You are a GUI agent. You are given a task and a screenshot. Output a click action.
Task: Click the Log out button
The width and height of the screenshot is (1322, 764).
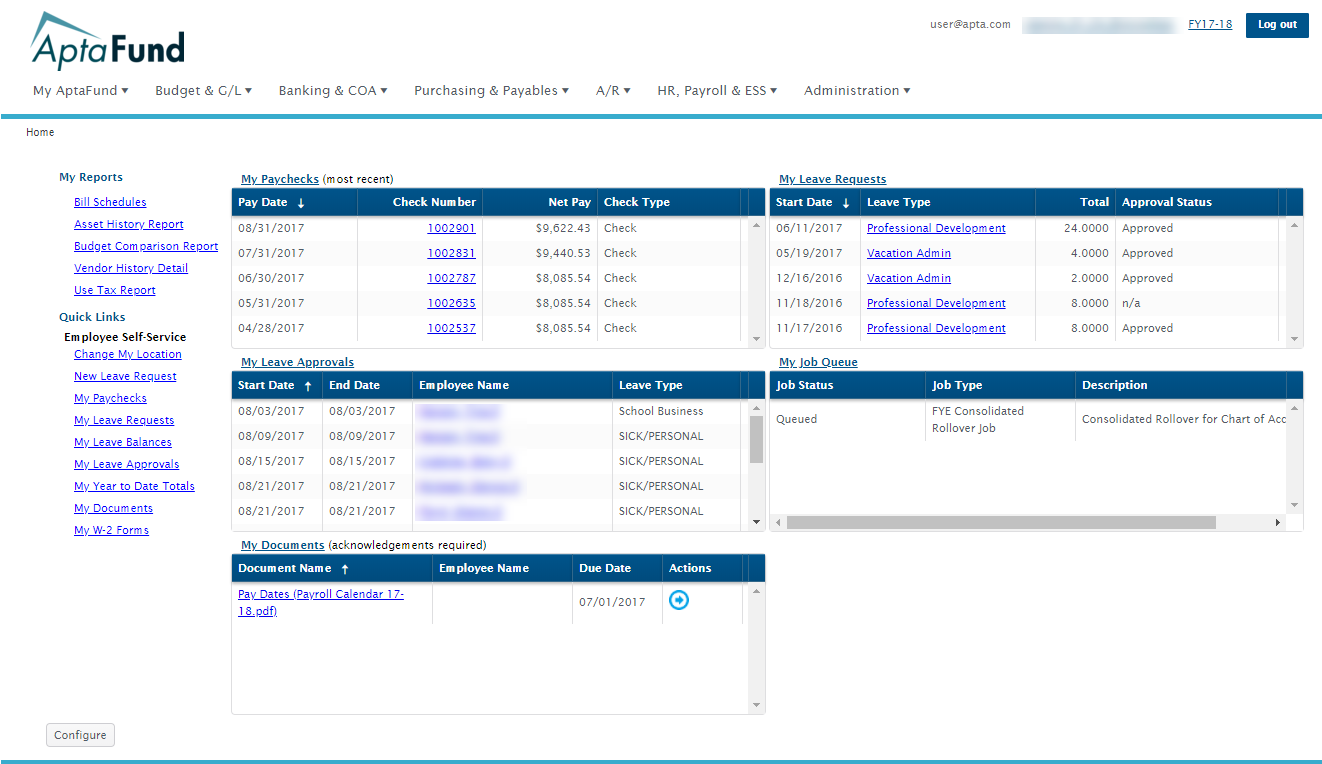pyautogui.click(x=1276, y=25)
